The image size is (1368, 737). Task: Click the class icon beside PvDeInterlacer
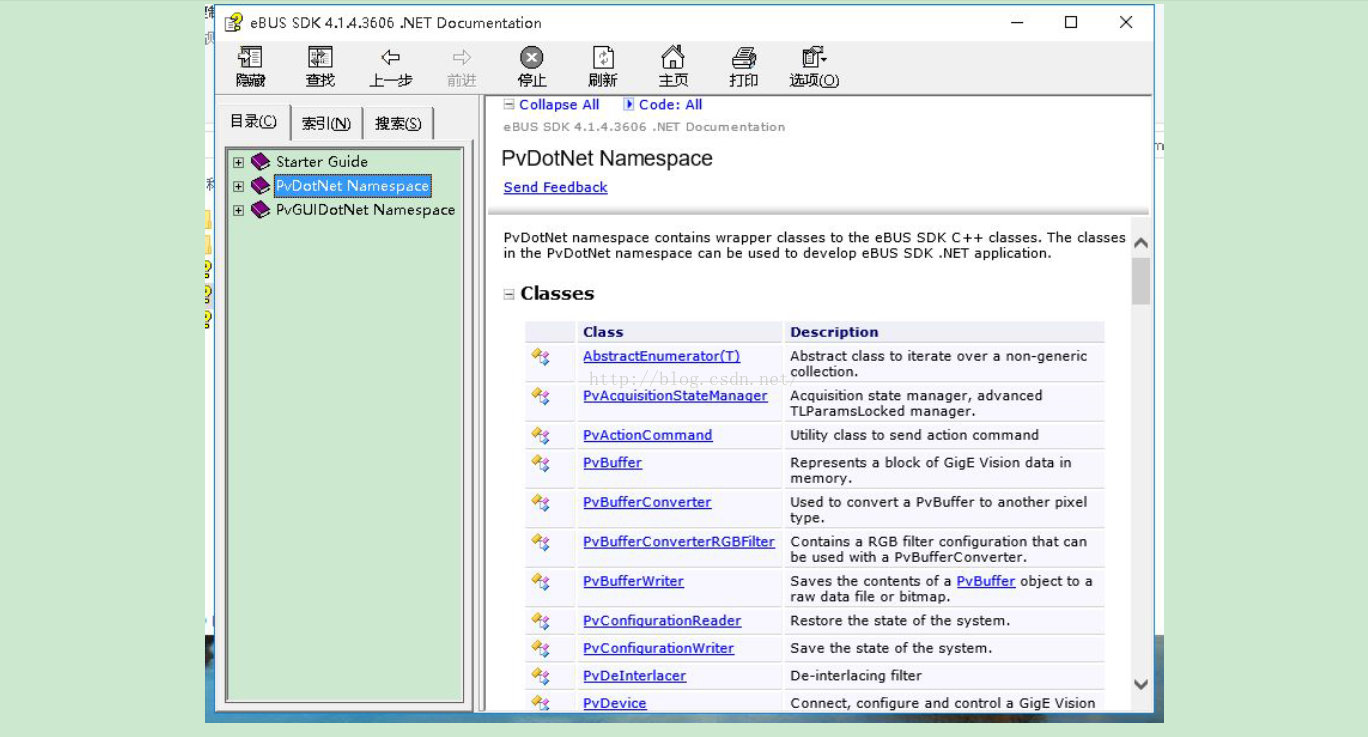tap(541, 676)
